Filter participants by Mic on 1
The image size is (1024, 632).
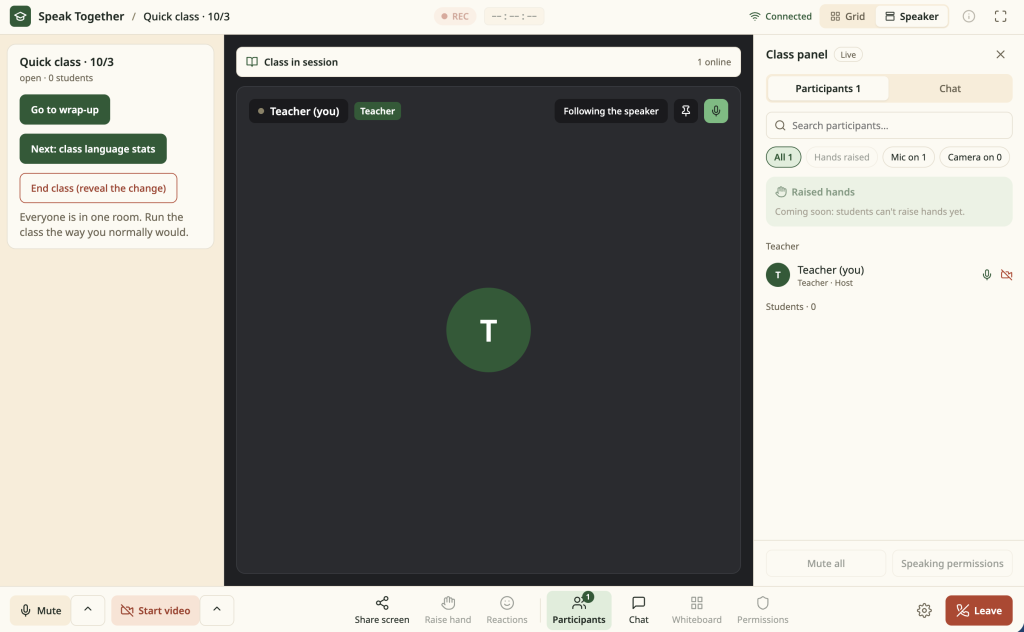tap(908, 157)
